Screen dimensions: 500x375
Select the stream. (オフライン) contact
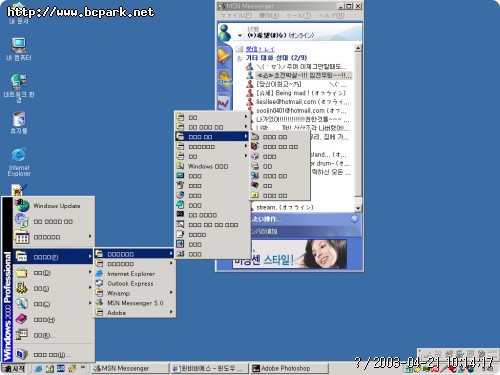[285, 207]
